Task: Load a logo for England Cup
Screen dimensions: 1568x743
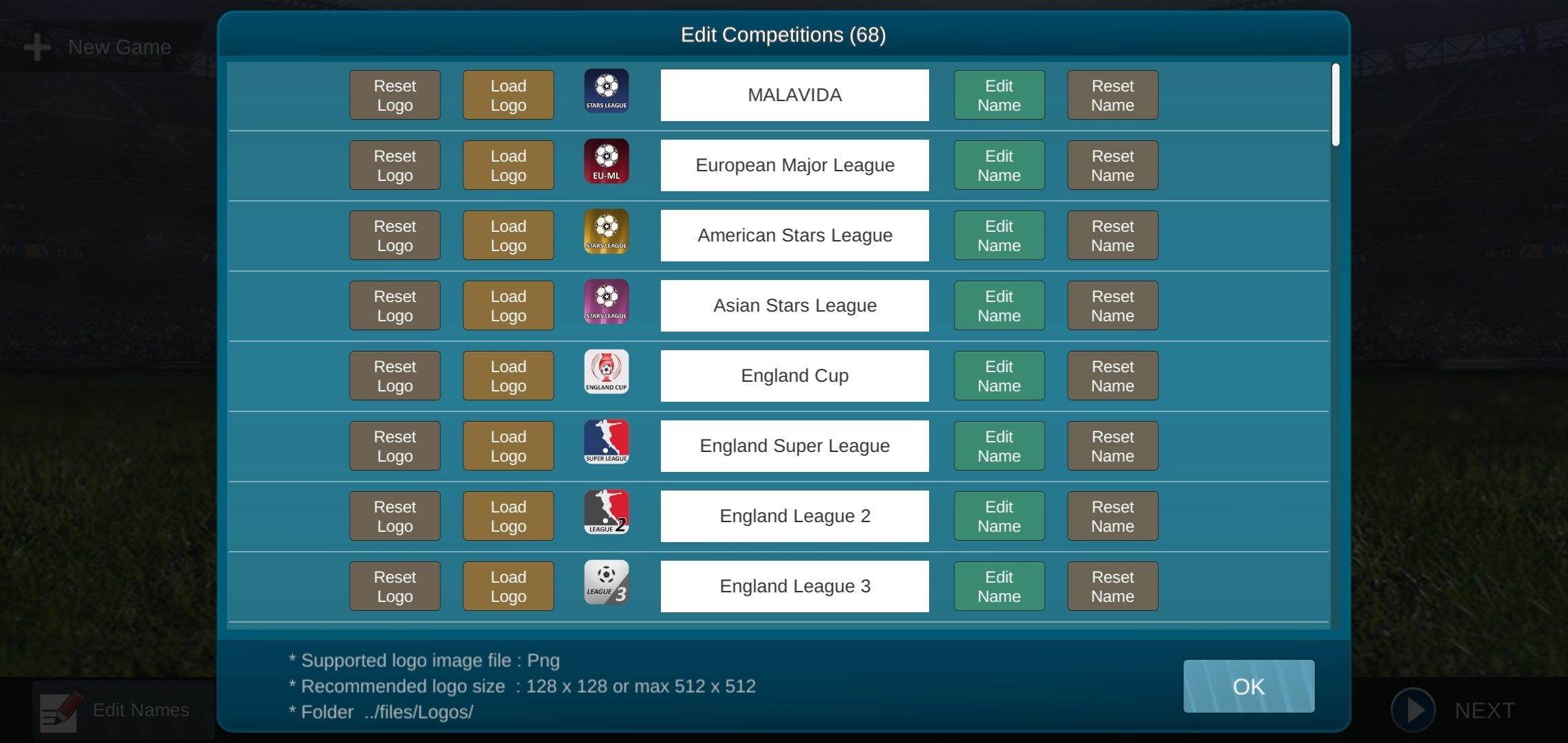Action: click(508, 375)
